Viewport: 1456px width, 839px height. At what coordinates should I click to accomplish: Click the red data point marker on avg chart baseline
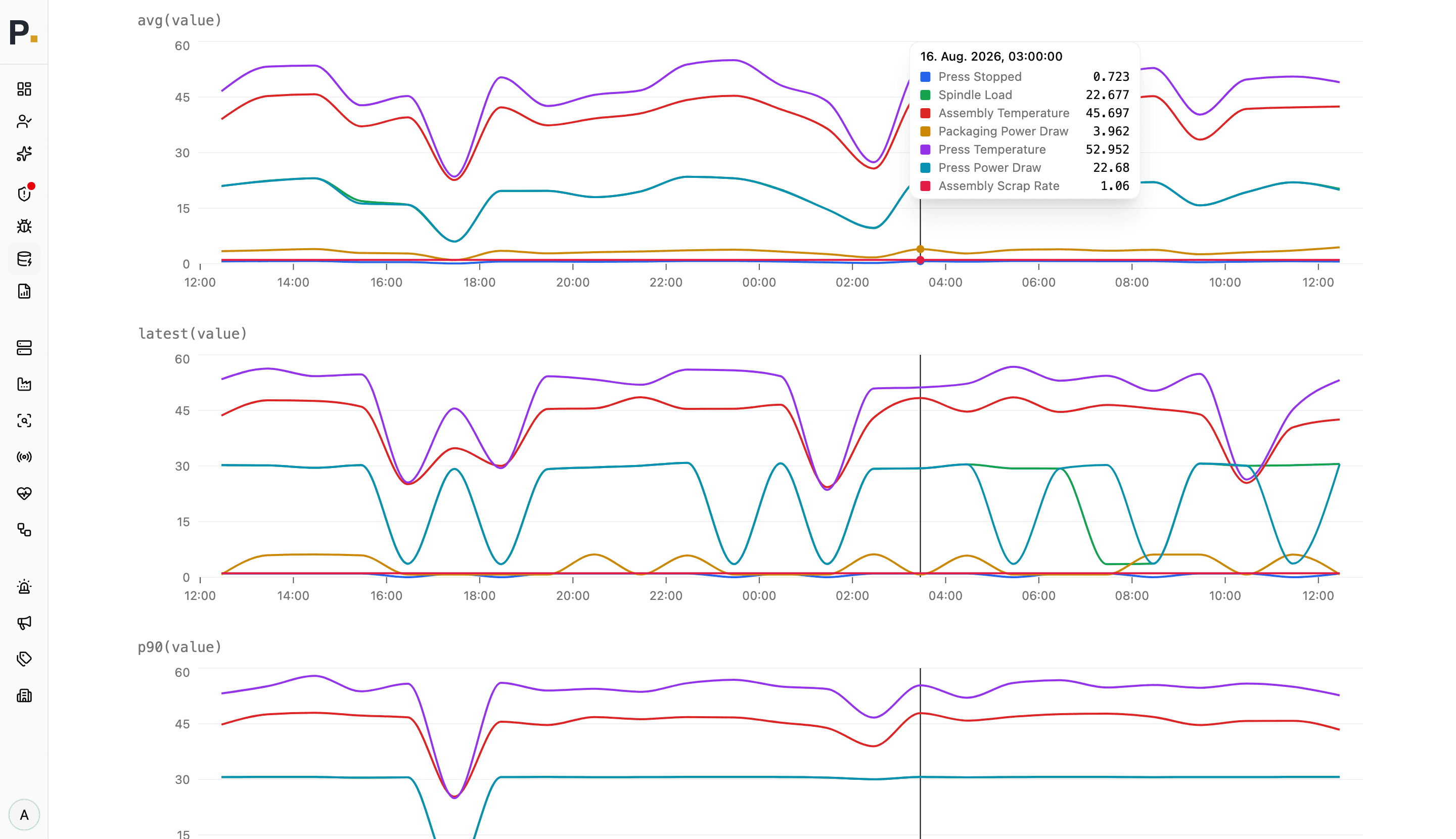[x=921, y=260]
